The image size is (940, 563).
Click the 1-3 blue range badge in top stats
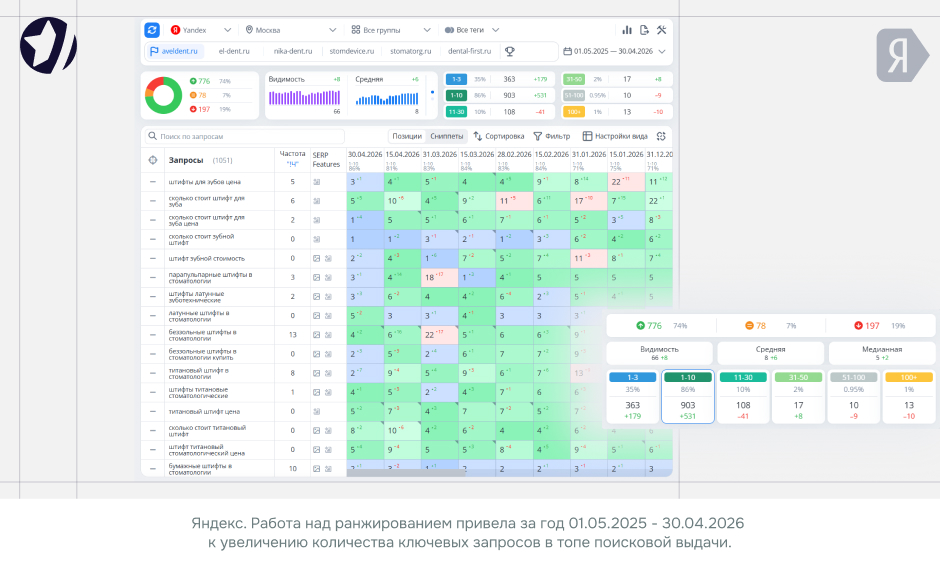pos(456,79)
